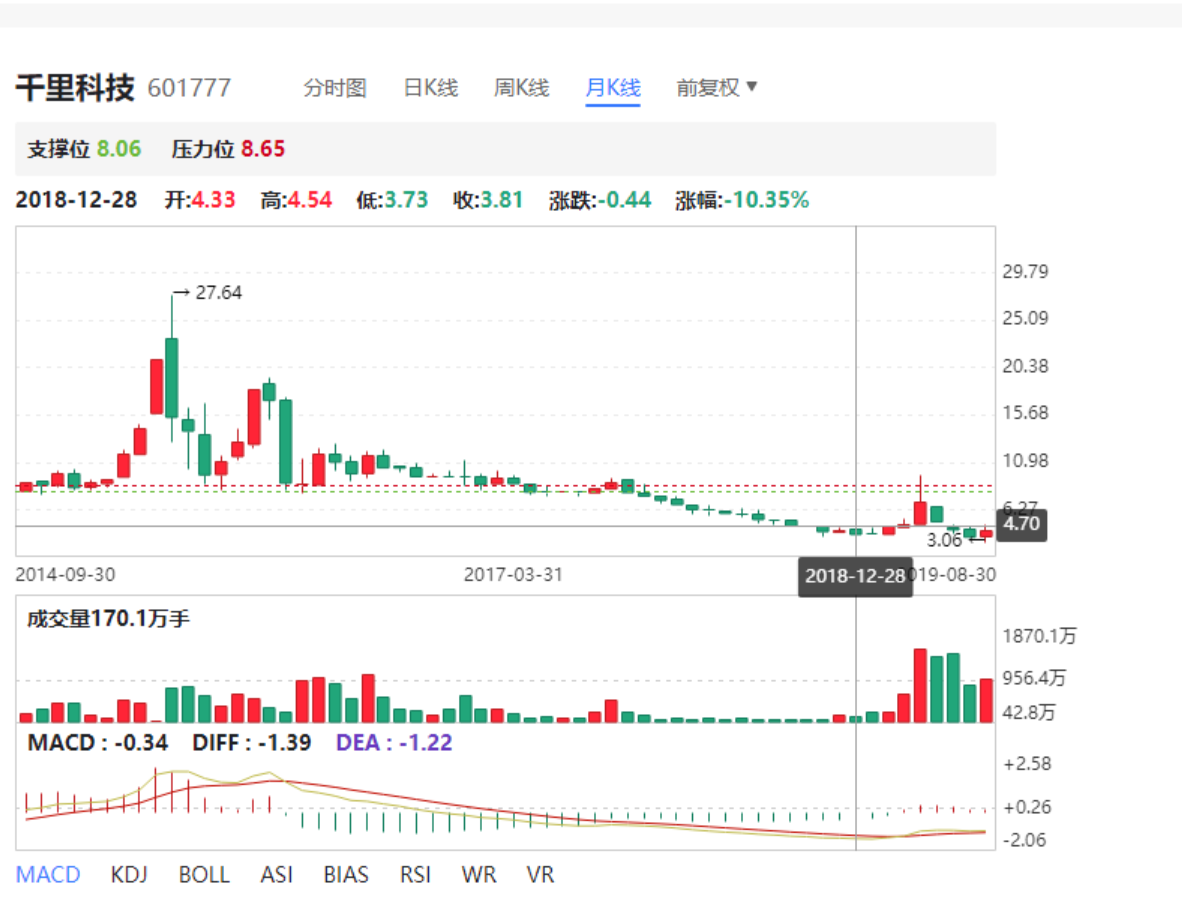Click the 4.70 current price tag
Image resolution: width=1182 pixels, height=916 pixels.
click(x=1021, y=524)
